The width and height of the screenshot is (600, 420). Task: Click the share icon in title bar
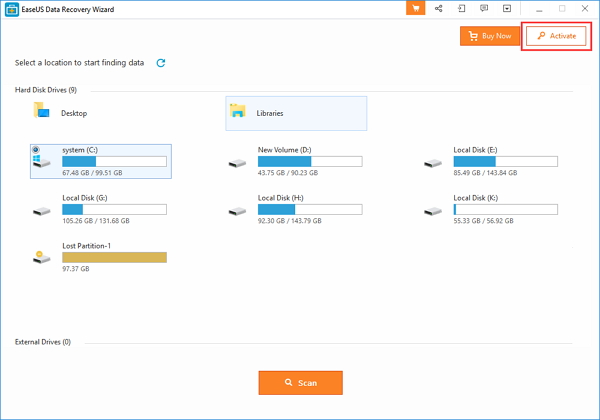[x=440, y=8]
